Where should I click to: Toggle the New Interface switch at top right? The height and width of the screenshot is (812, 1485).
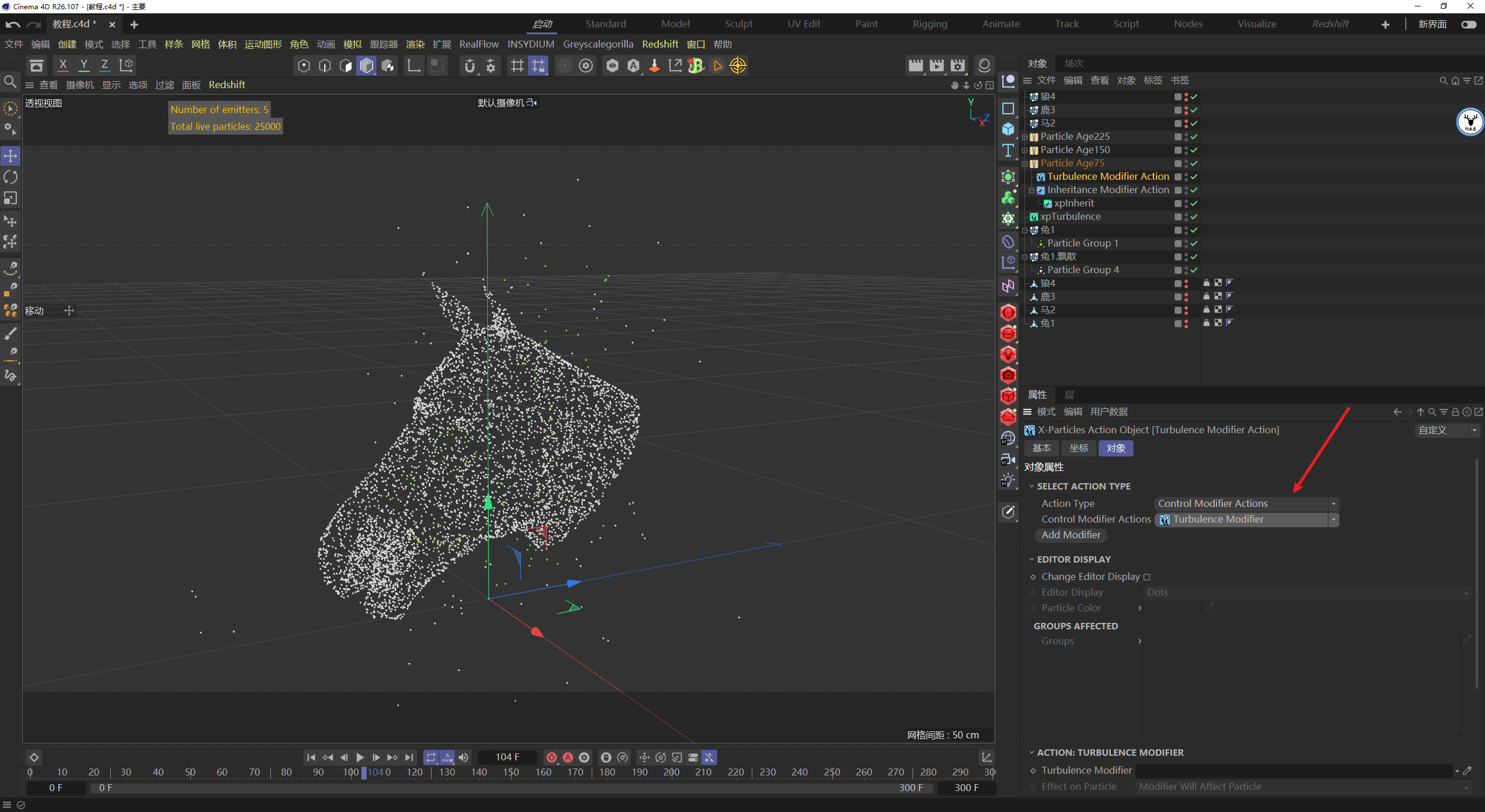[x=1468, y=24]
